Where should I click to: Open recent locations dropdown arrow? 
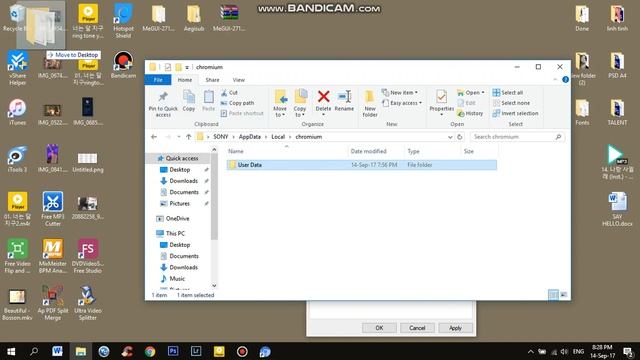(179, 137)
